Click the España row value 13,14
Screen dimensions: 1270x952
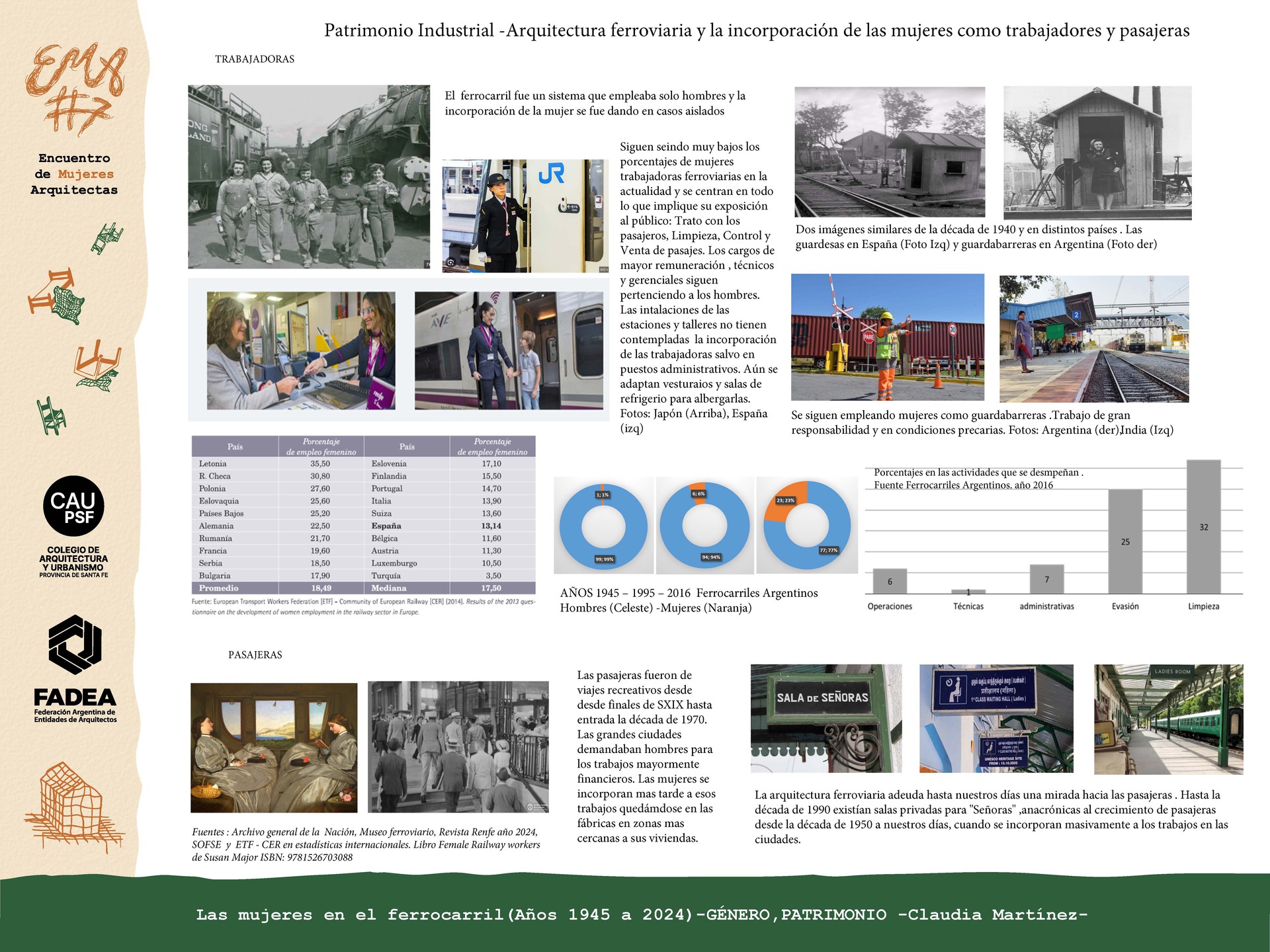tap(491, 526)
